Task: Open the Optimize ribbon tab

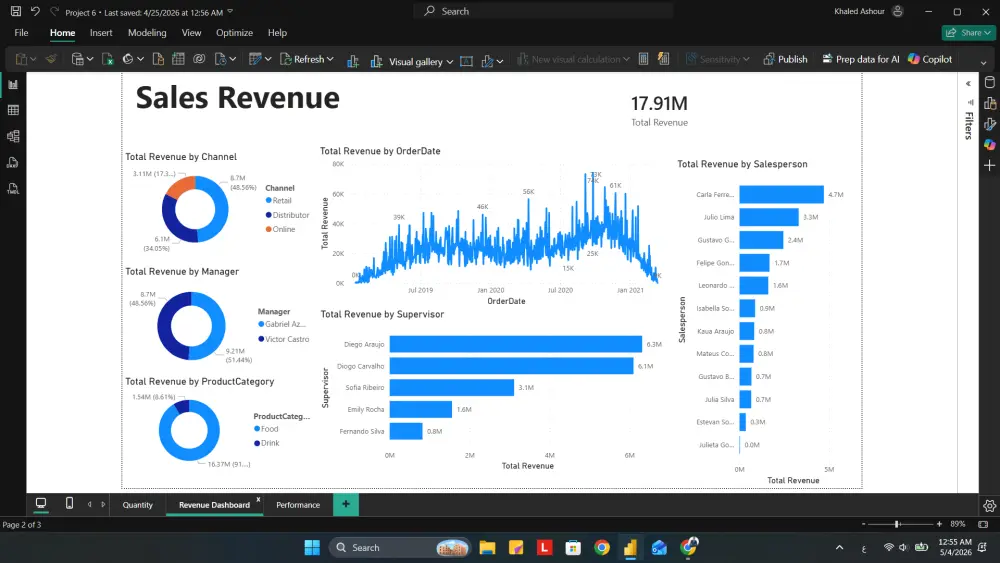Action: point(234,33)
